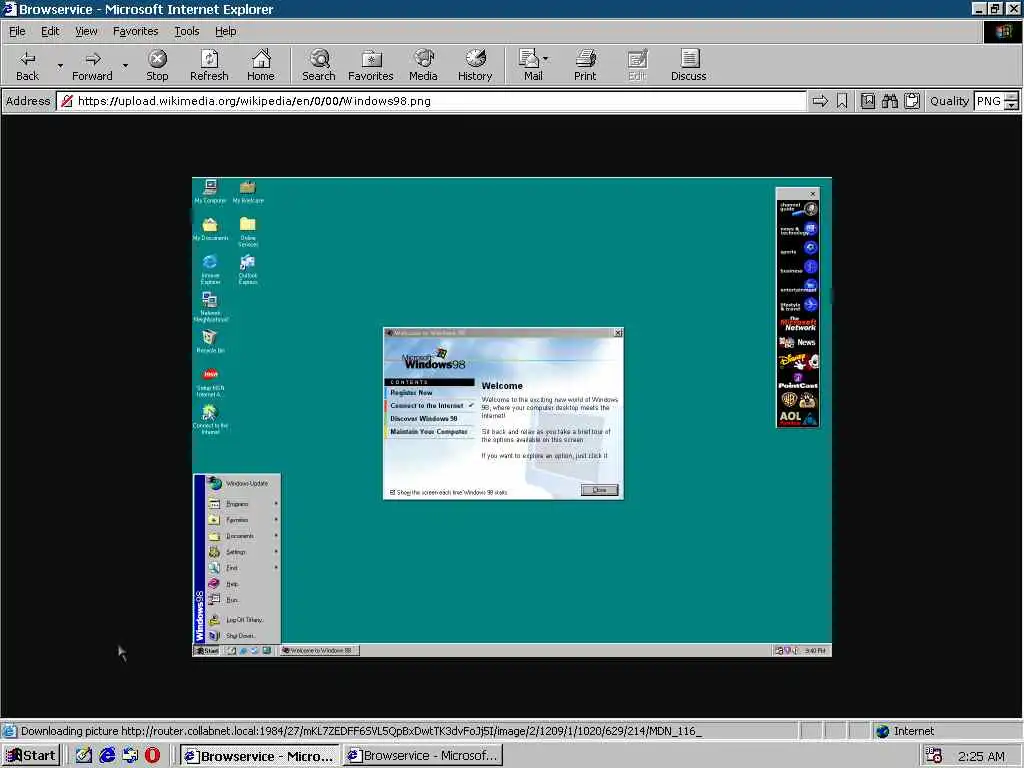Click the binoculars find icon
1024x768 pixels.
pos(889,101)
